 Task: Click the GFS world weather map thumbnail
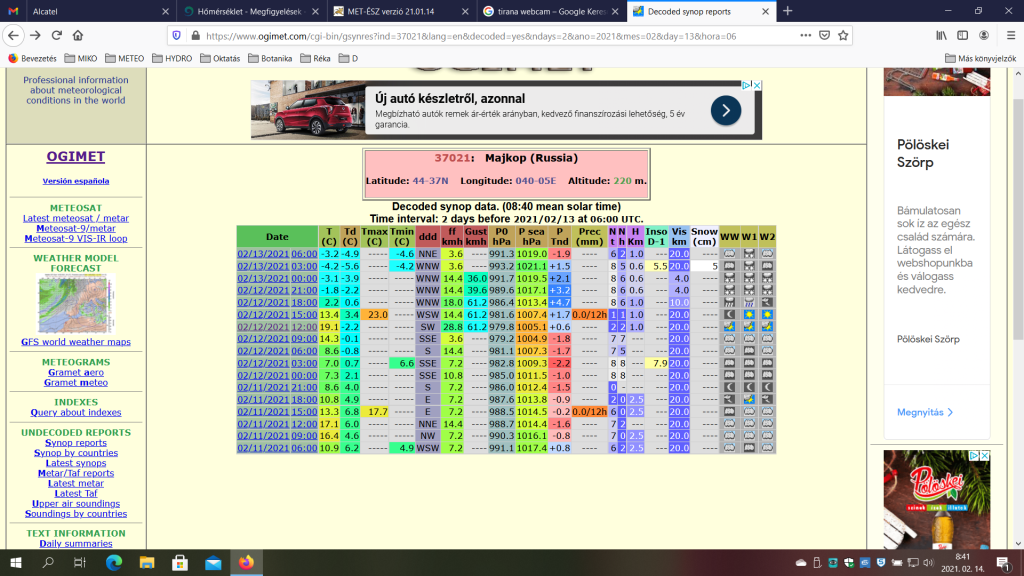click(76, 303)
